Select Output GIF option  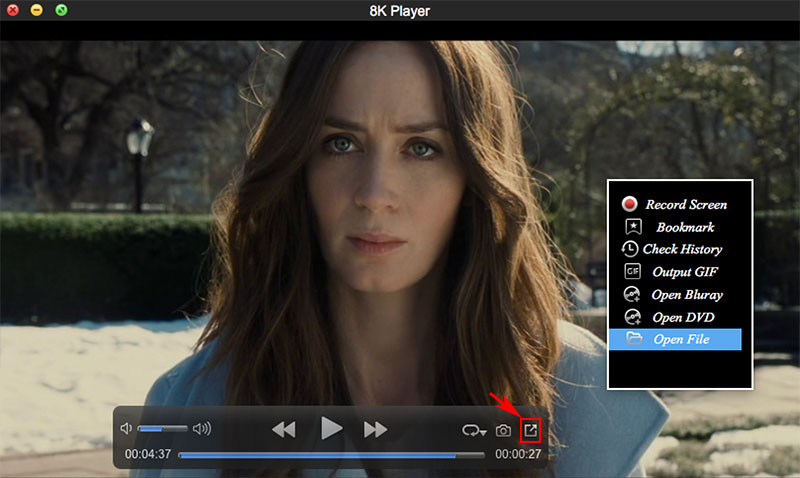pyautogui.click(x=685, y=272)
